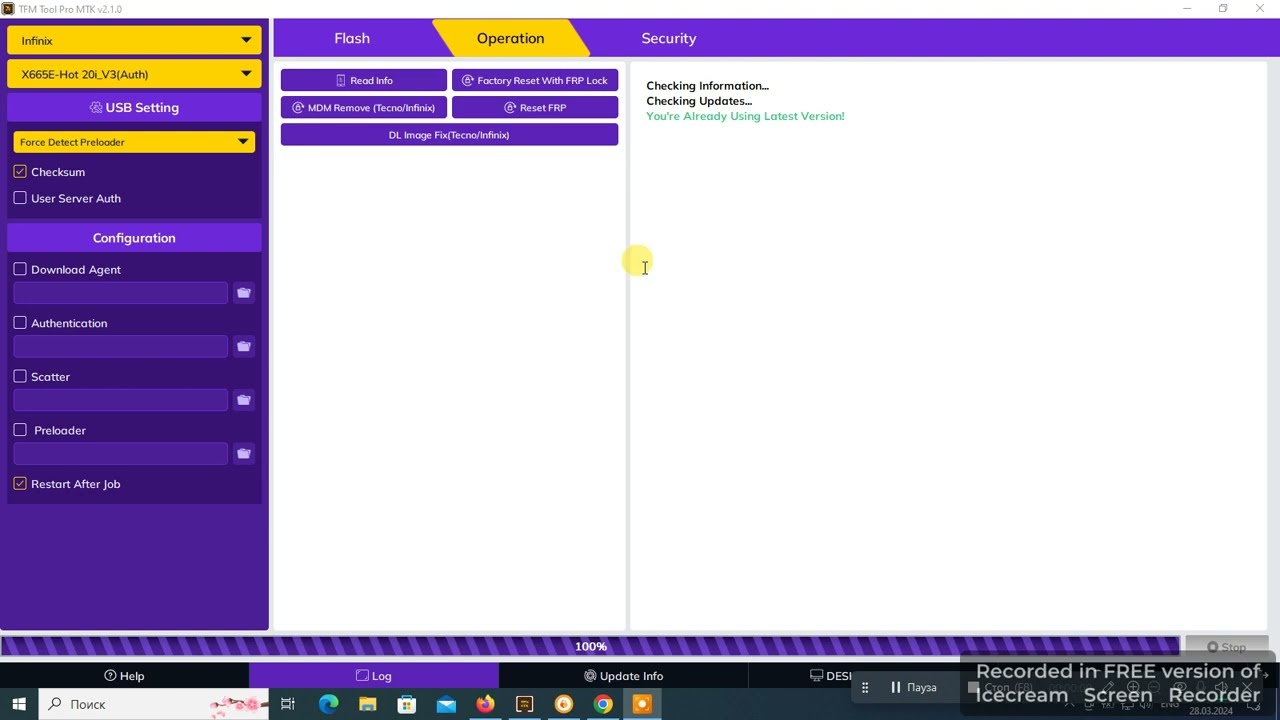Click the Preloader path field
This screenshot has width=1280, height=720.
point(121,454)
